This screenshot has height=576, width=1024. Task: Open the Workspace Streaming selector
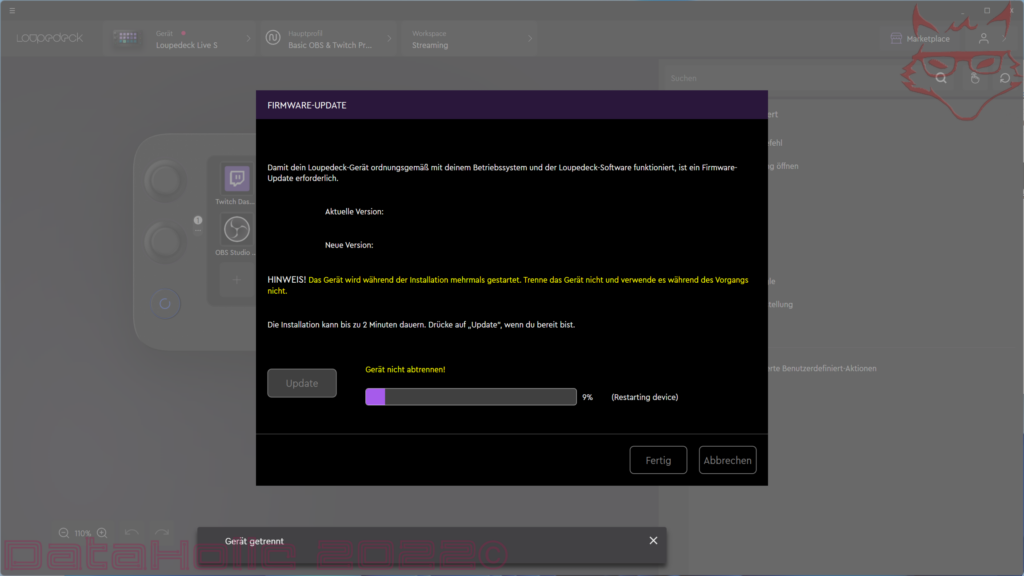pyautogui.click(x=469, y=39)
